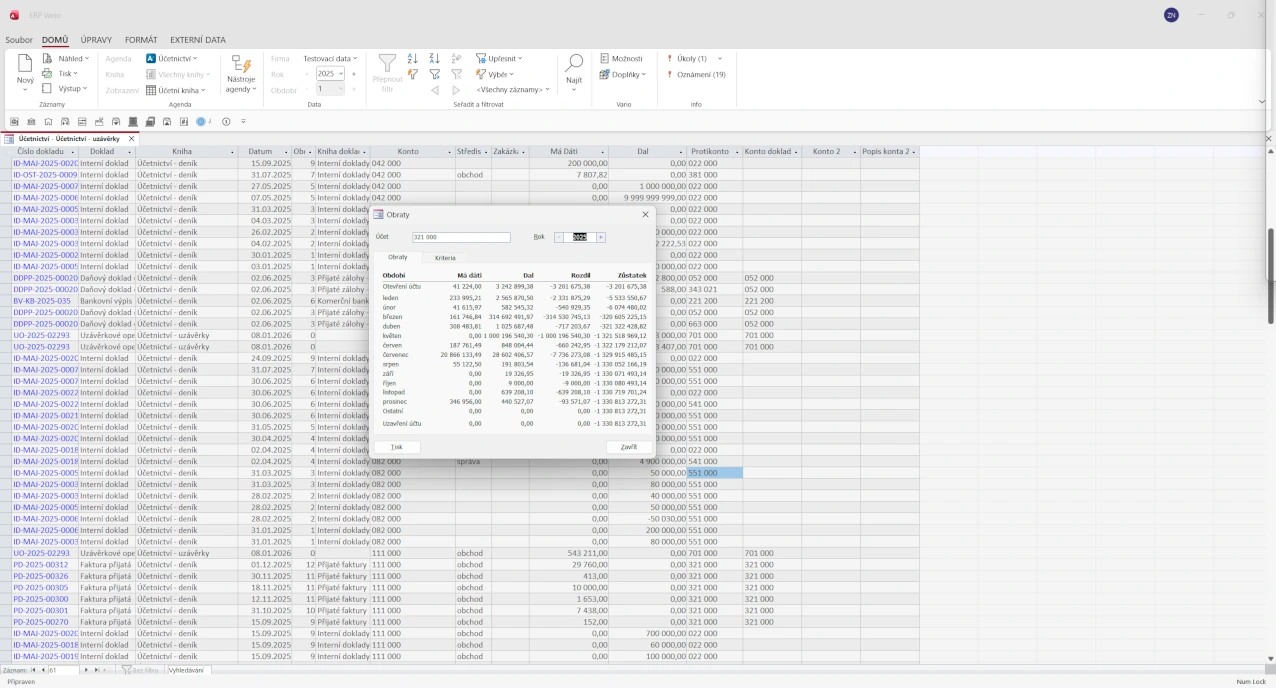
Task: Open the EXTERNÍ DATA ribbon tab
Action: 197,40
